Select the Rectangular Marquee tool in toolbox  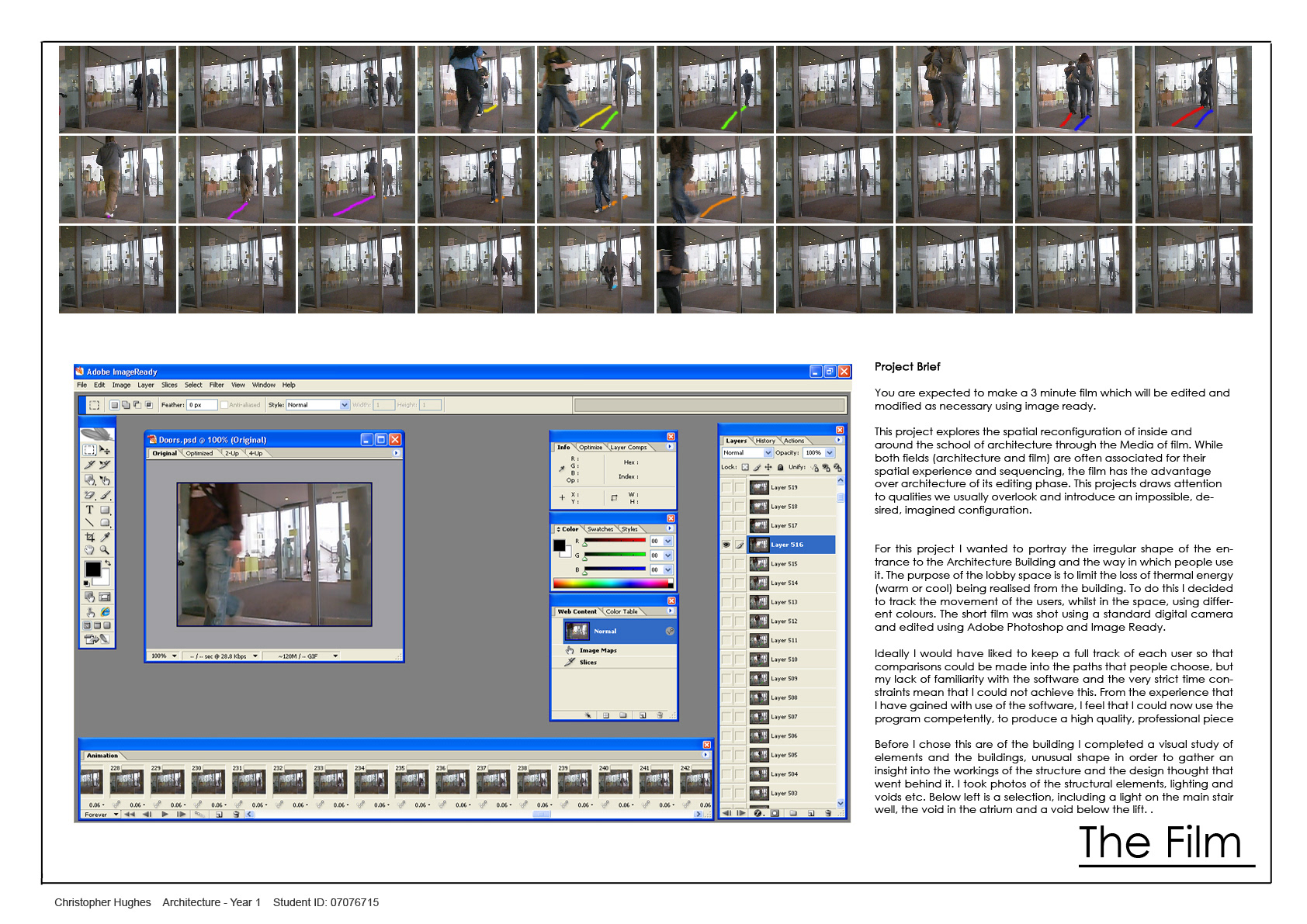[x=89, y=450]
